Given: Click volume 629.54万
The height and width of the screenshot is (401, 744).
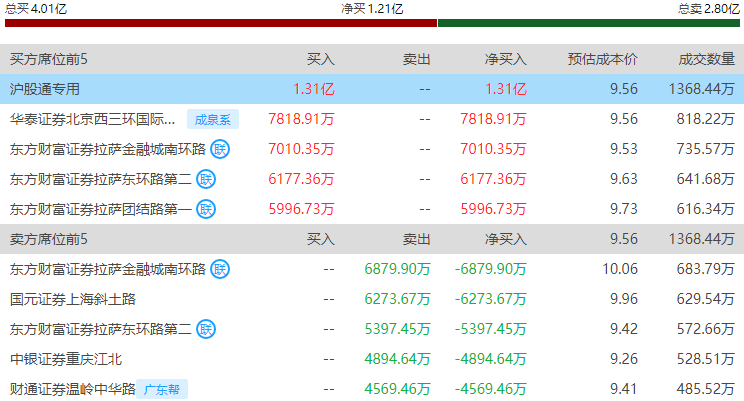Looking at the screenshot, I should 706,299.
